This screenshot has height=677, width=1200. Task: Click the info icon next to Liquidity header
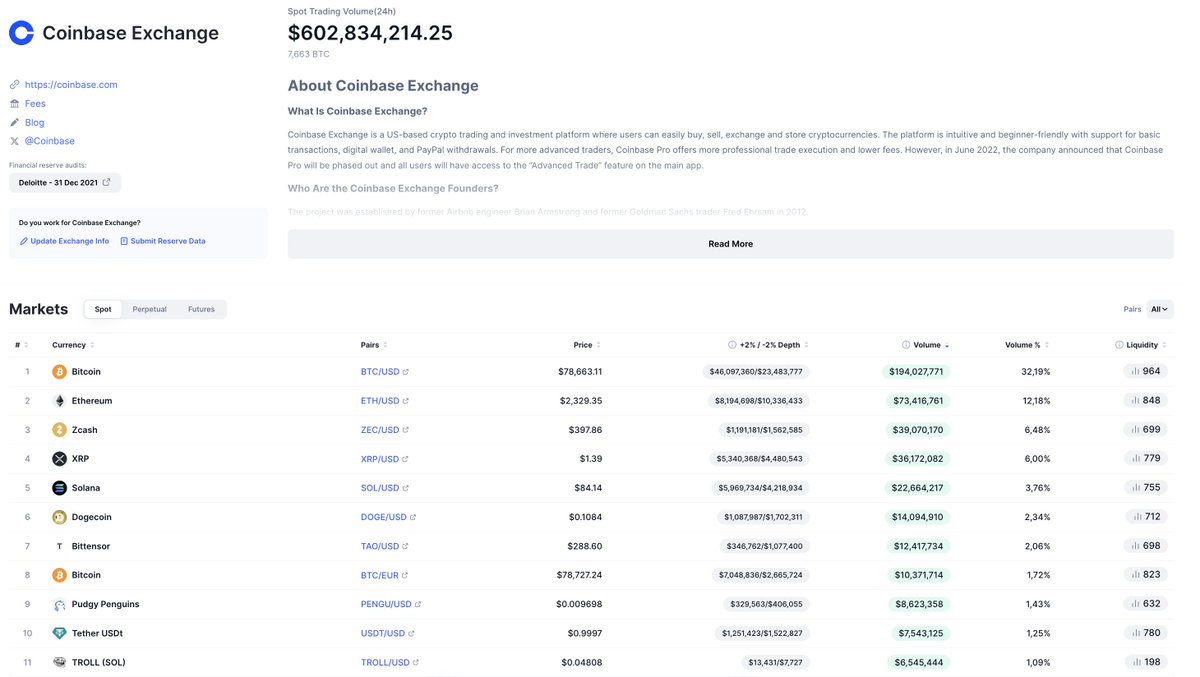tap(1119, 345)
